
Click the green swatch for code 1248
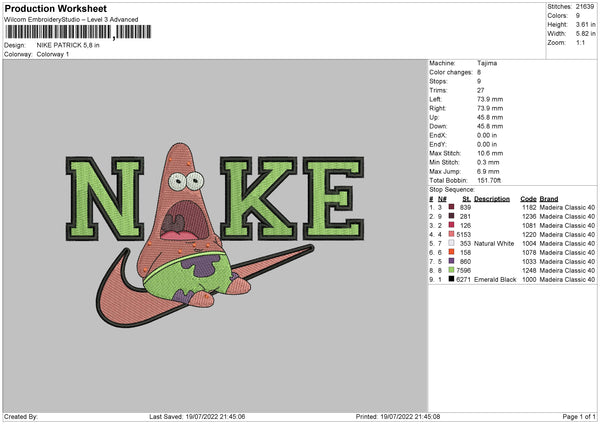[452, 270]
